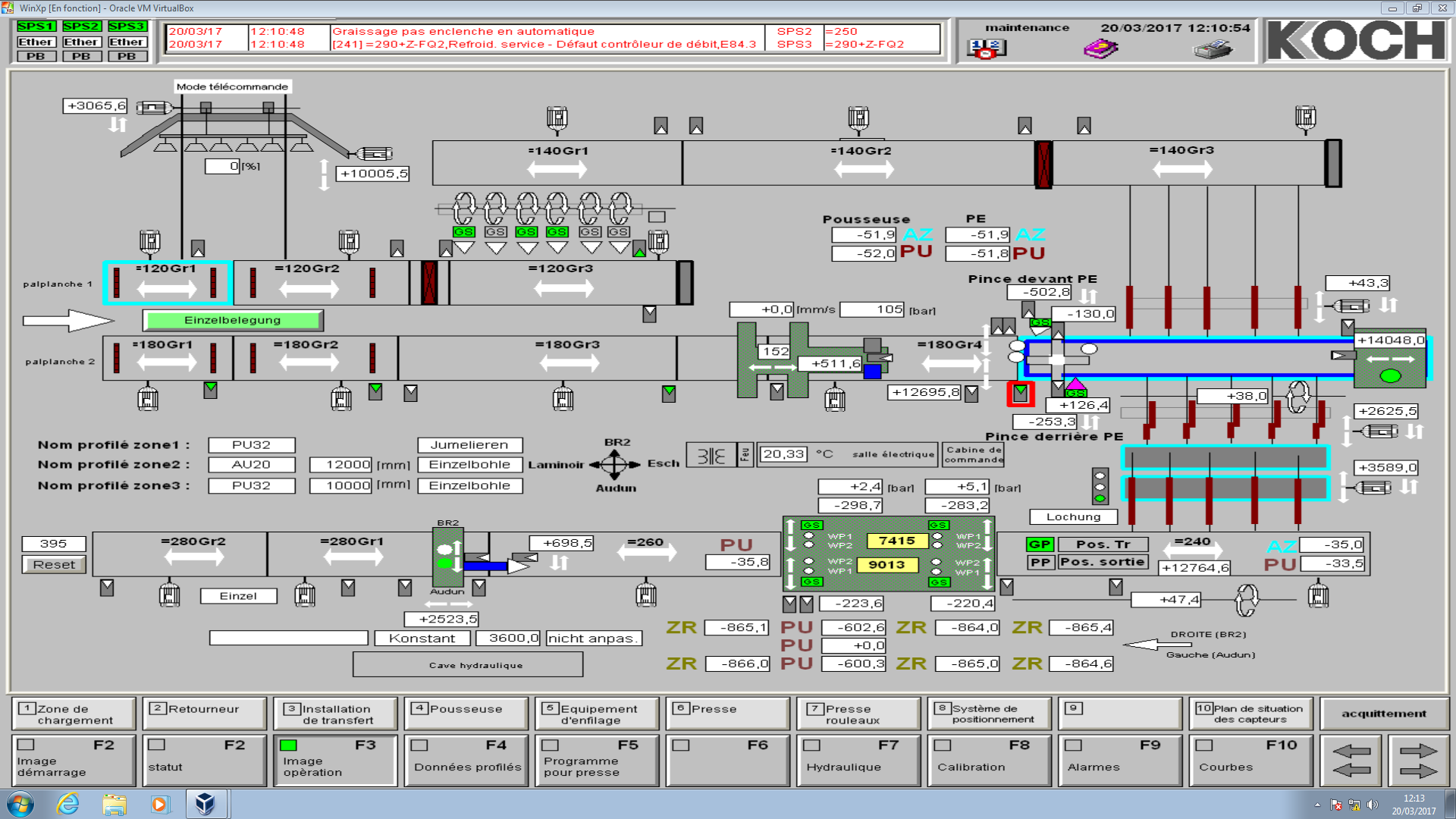Image resolution: width=1456 pixels, height=819 pixels.
Task: Open the Jumelieren profile mode field
Action: coord(469,445)
